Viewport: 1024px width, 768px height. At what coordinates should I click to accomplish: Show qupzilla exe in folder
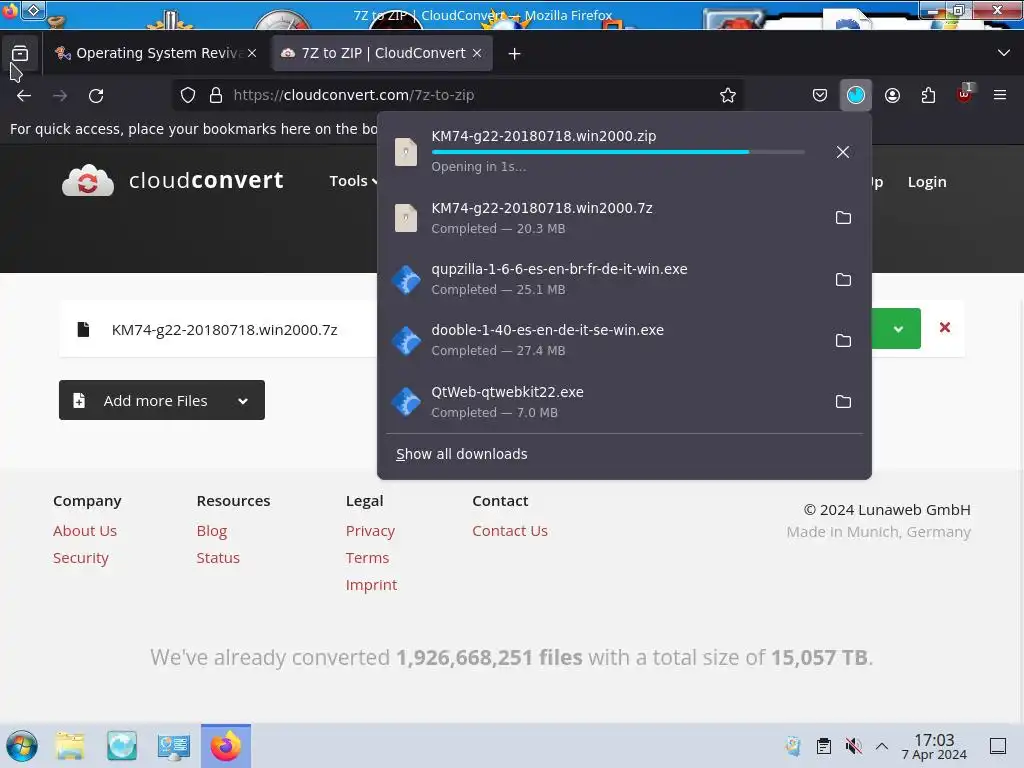[843, 280]
